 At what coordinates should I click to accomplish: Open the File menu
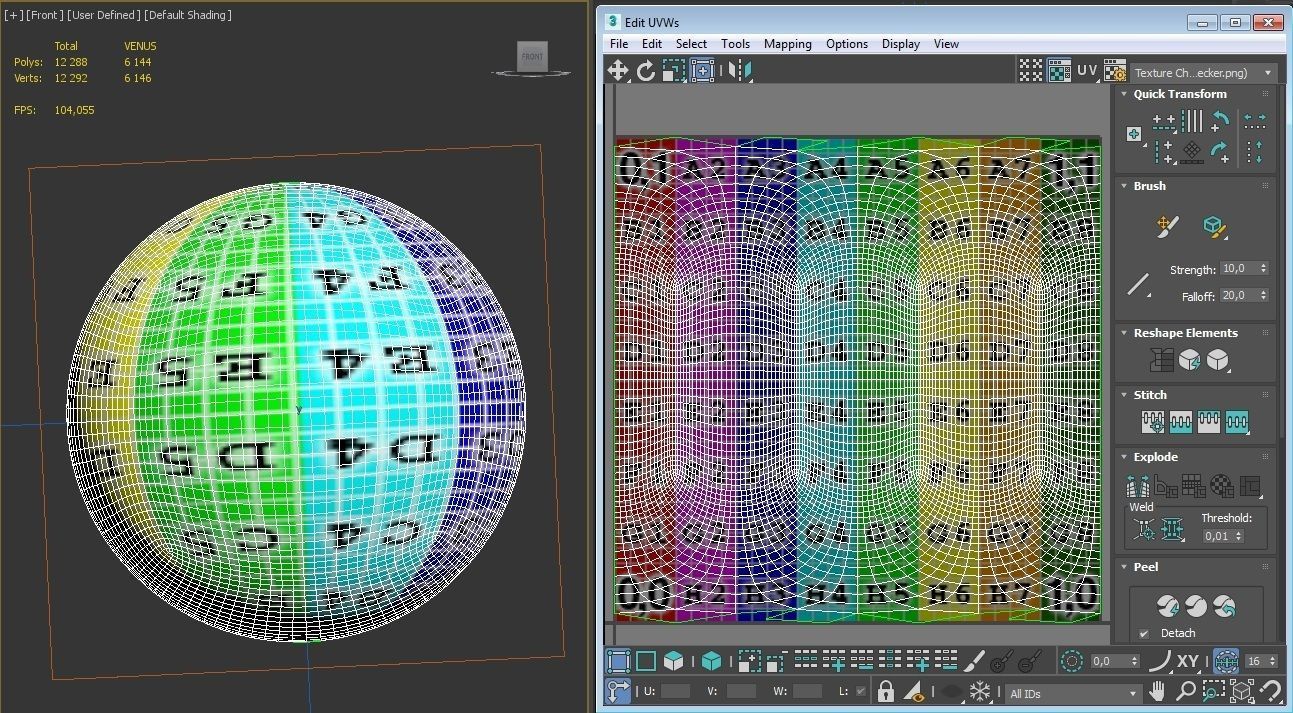click(619, 44)
